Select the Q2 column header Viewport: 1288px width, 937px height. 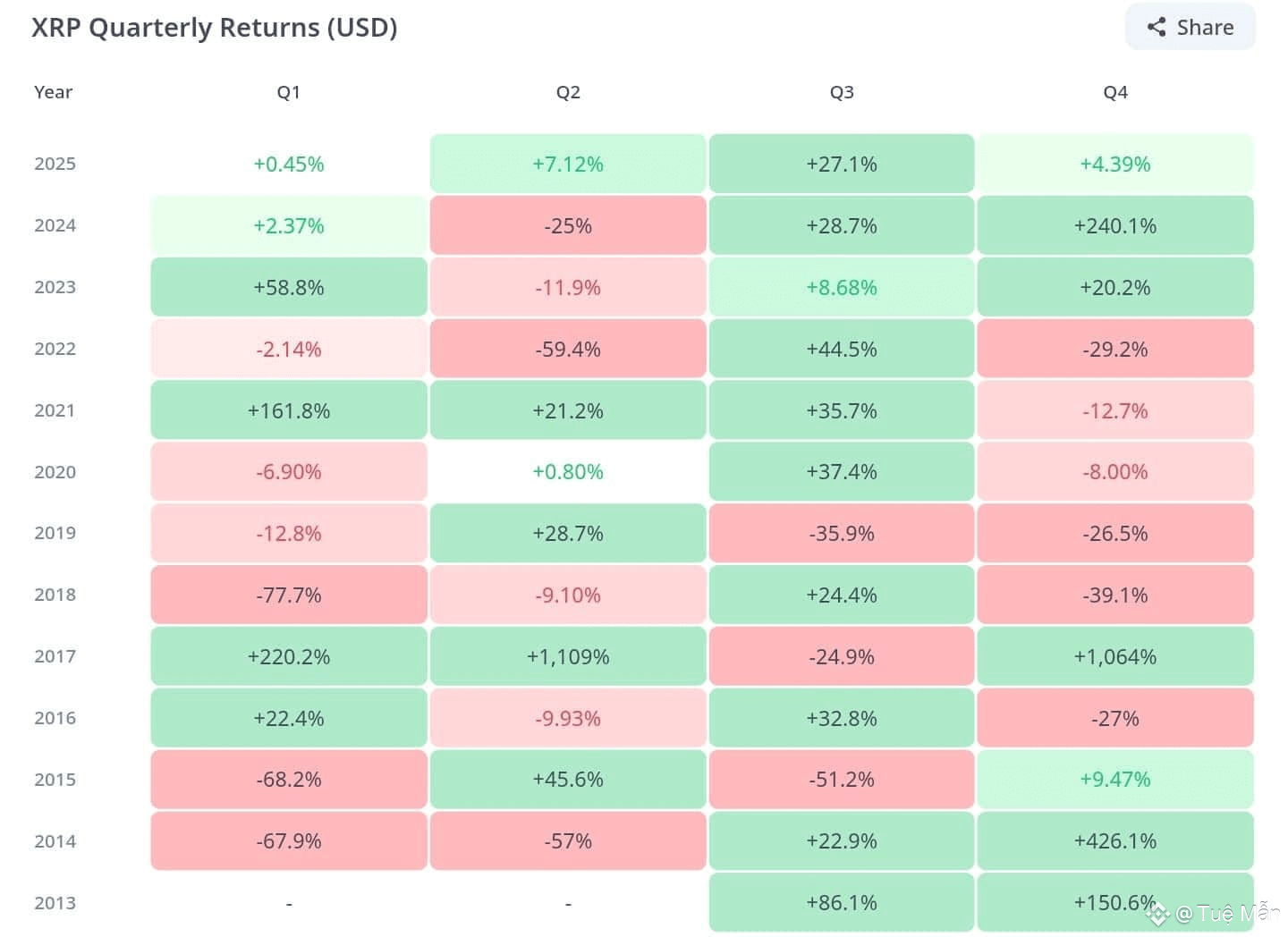568,92
